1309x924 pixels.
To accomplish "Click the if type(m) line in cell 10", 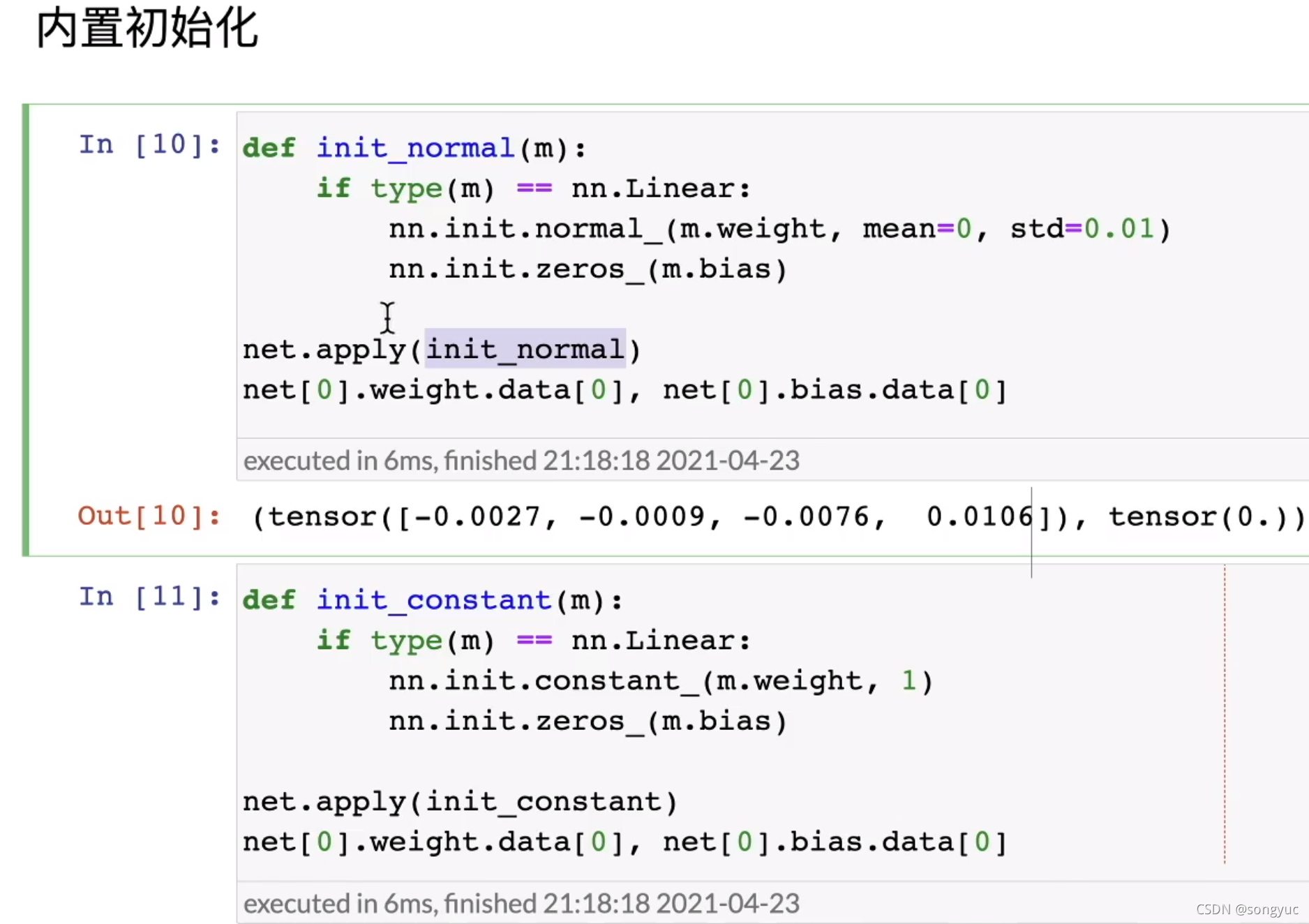I will click(x=534, y=189).
